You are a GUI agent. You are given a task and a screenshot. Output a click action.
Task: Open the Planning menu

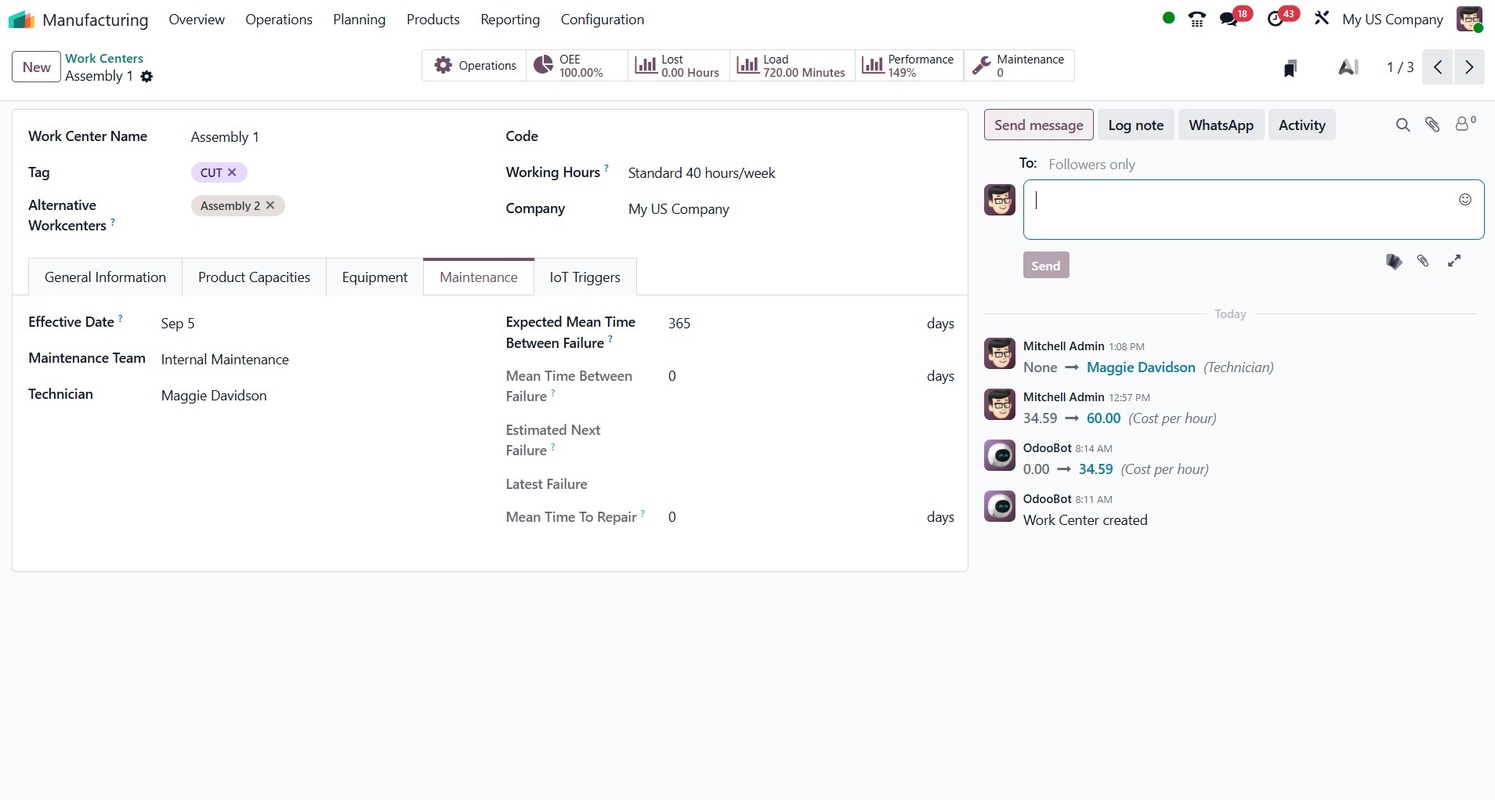point(359,19)
